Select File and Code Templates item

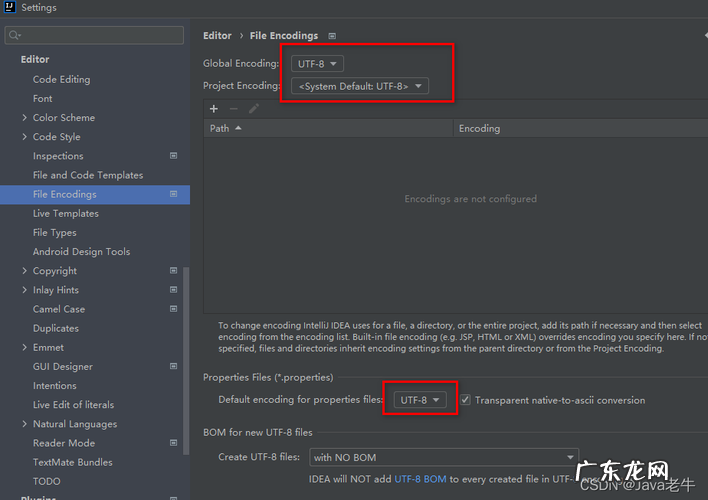[x=88, y=175]
